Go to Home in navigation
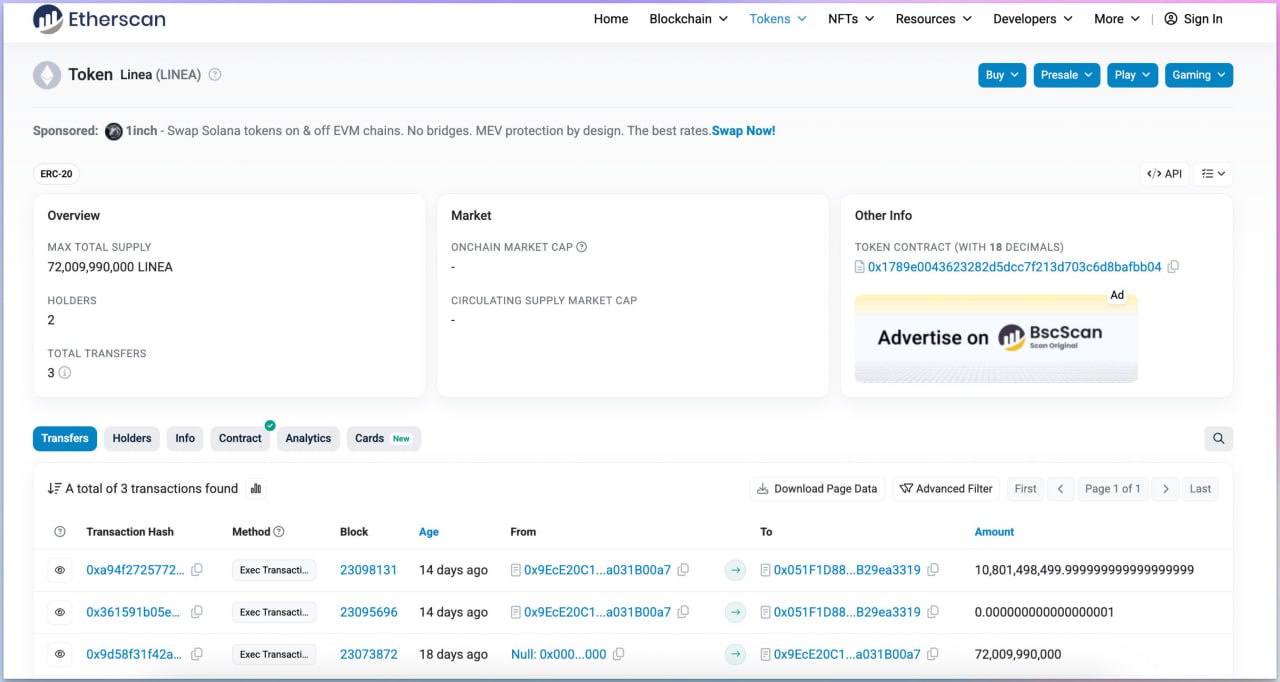Viewport: 1280px width, 682px height. pos(611,19)
